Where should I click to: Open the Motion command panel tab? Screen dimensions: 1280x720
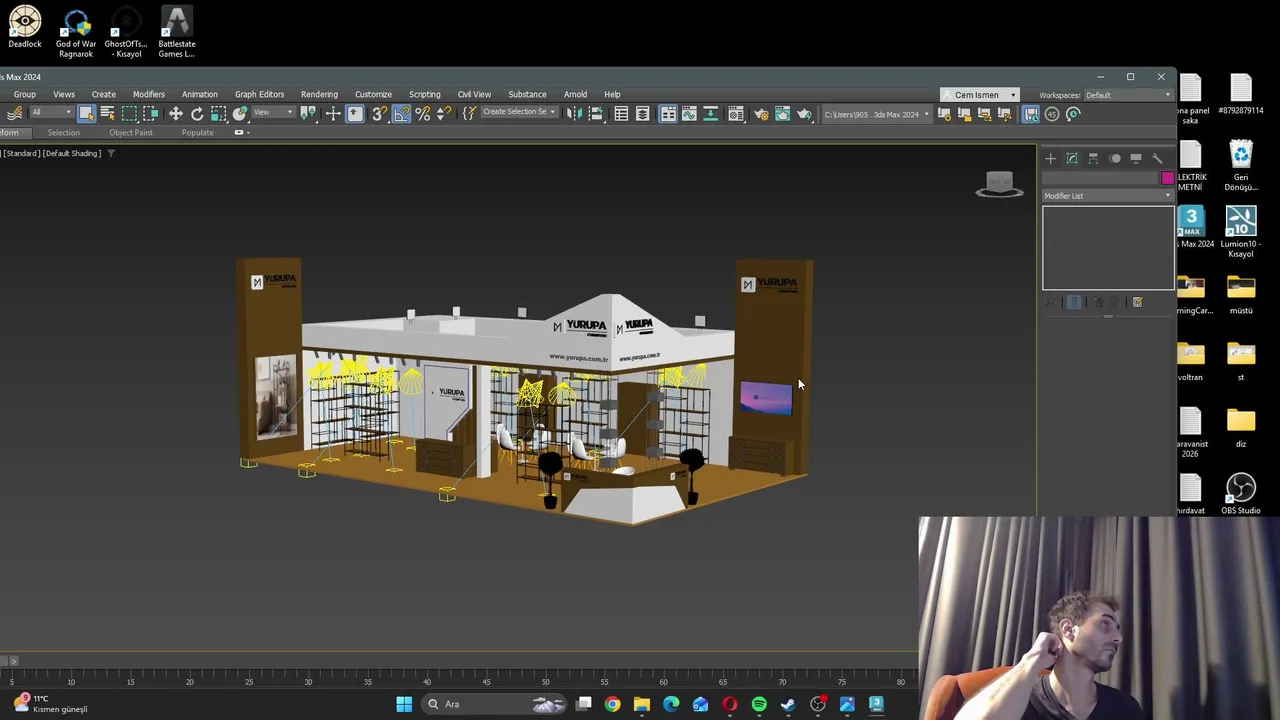pyautogui.click(x=1115, y=158)
